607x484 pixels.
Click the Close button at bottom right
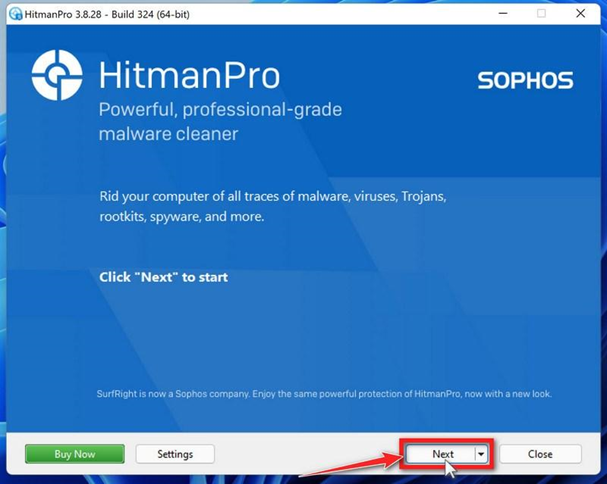coord(540,454)
